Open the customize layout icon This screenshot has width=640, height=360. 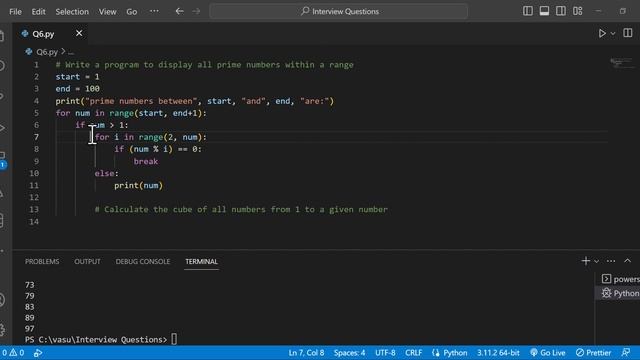578,11
